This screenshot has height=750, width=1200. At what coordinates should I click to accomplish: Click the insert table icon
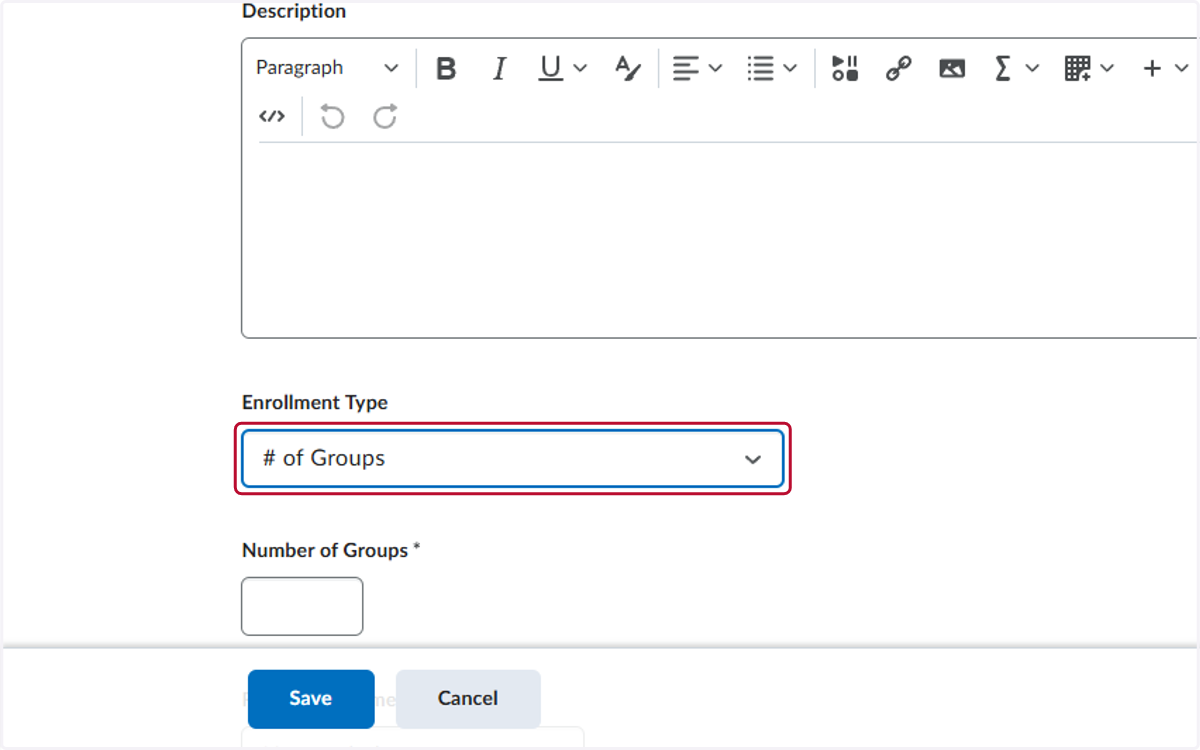coord(1077,68)
